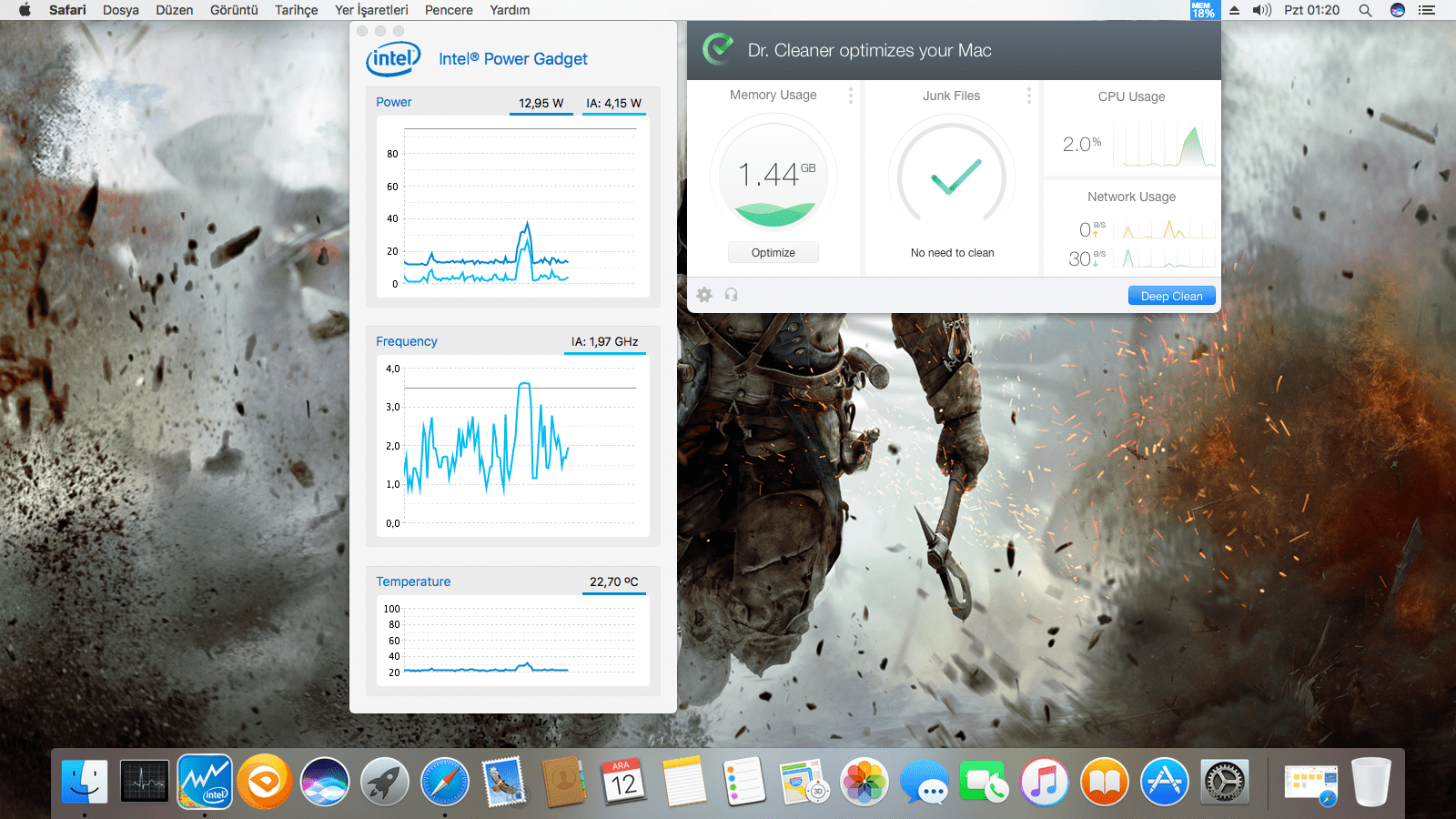Click the 2.0% CPU usage value
This screenshot has height=819, width=1456.
coord(1082,144)
